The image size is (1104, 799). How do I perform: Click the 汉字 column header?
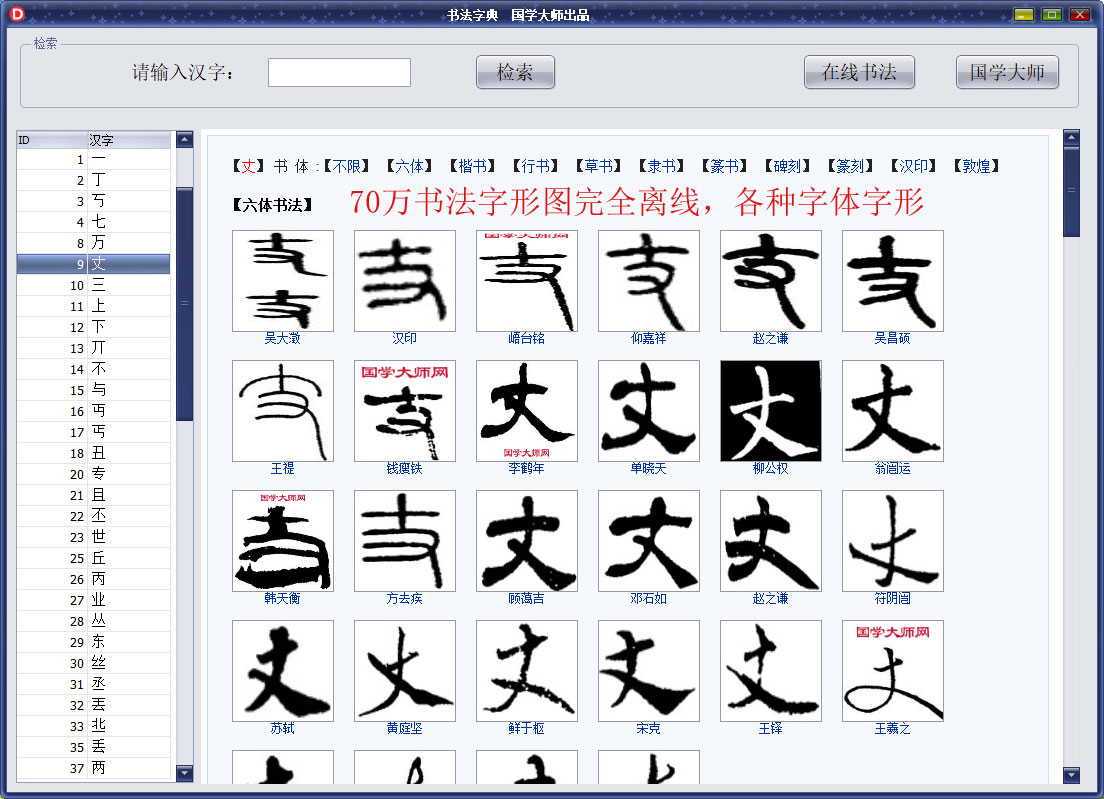[x=129, y=140]
